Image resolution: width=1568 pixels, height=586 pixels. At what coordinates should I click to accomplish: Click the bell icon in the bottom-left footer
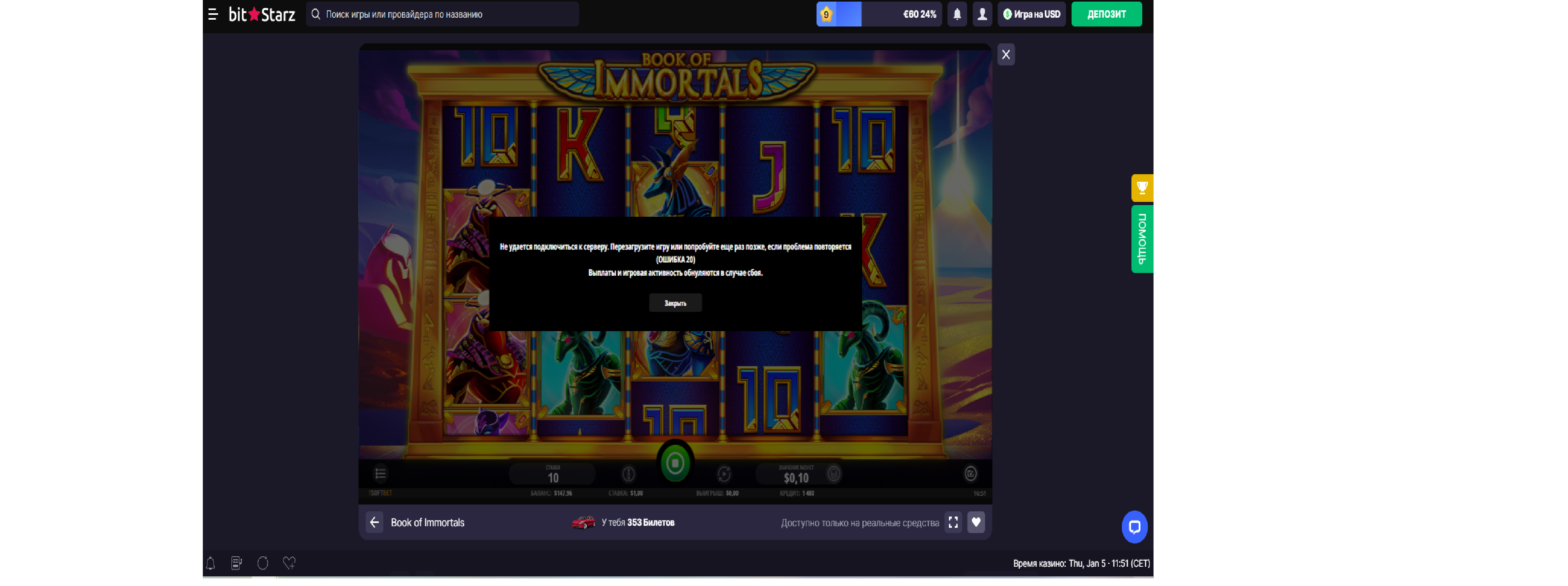click(210, 564)
